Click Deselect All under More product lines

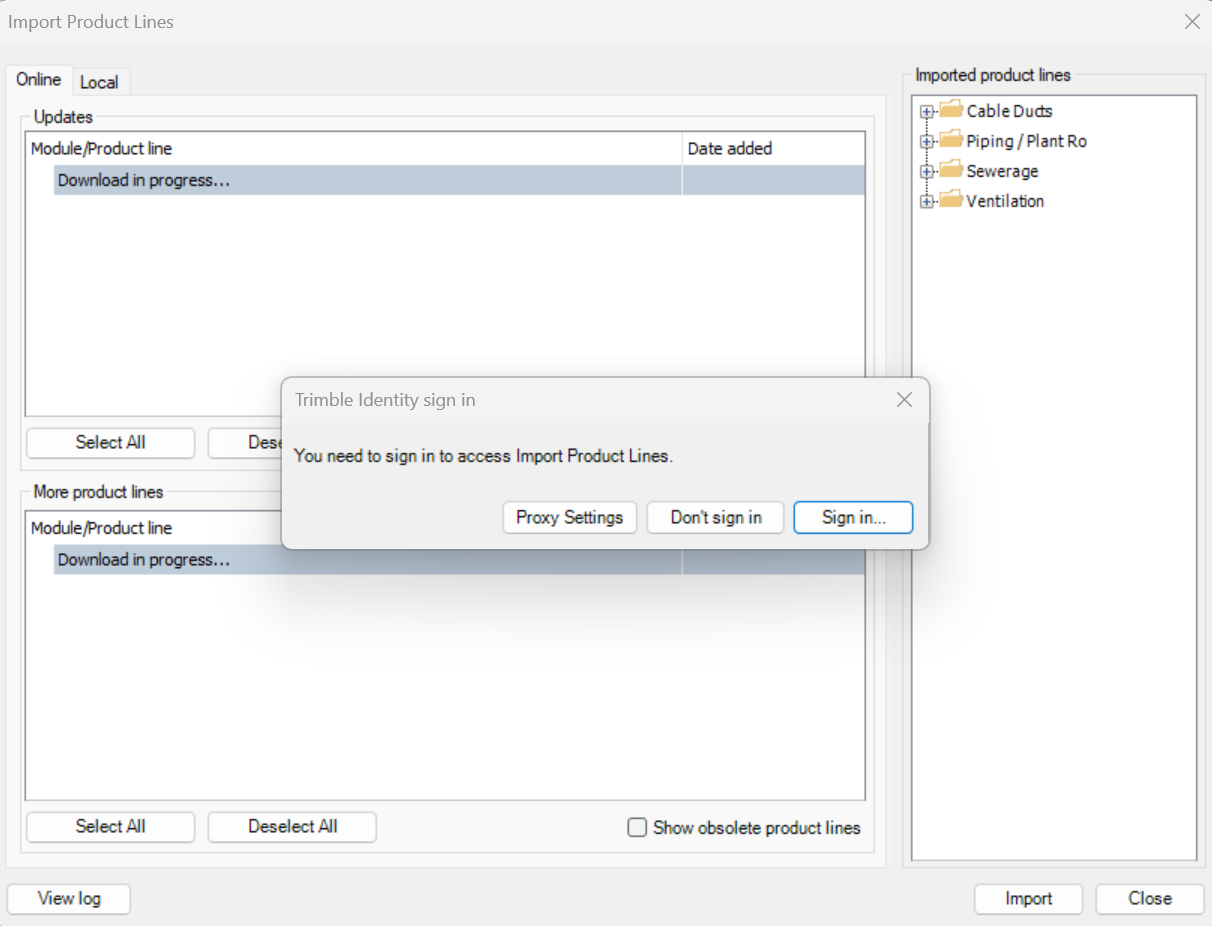click(x=291, y=827)
